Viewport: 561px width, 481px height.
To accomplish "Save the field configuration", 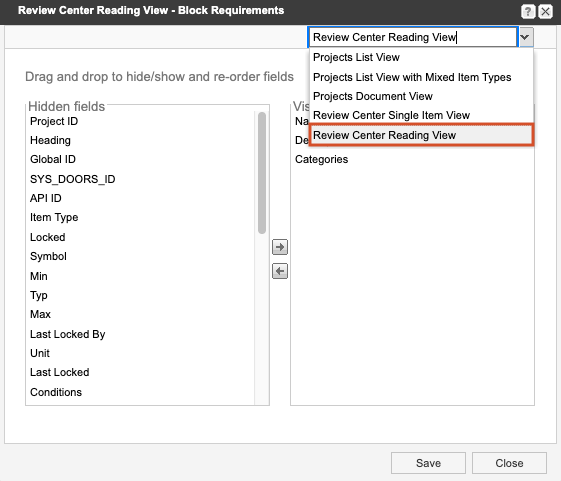I will coord(428,463).
